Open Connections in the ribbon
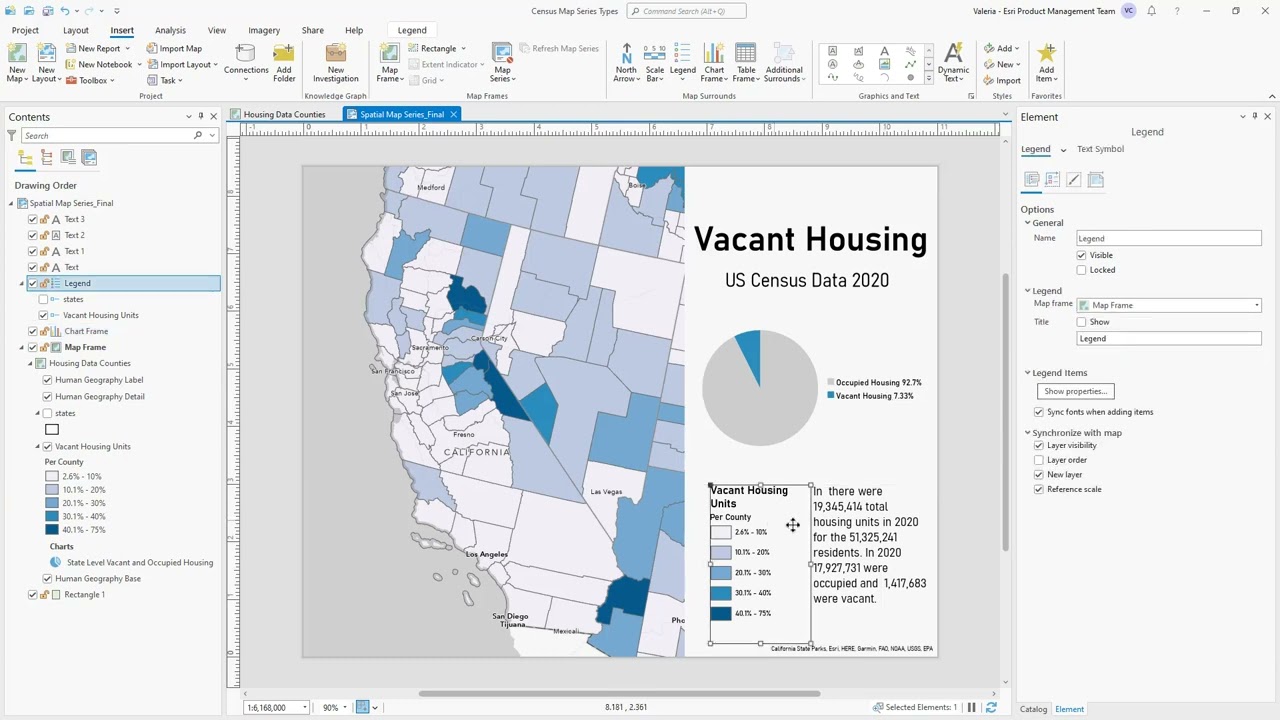The image size is (1280, 720). click(246, 58)
